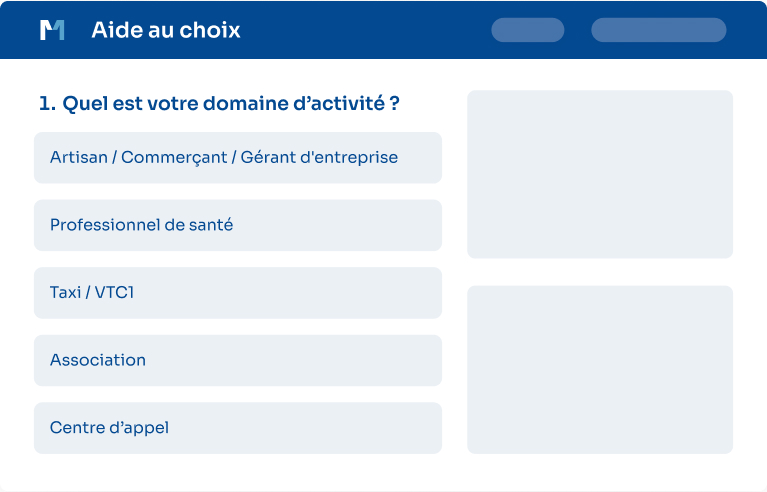767x492 pixels.
Task: Click the word Artisan in the first choice
Action: click(x=79, y=157)
